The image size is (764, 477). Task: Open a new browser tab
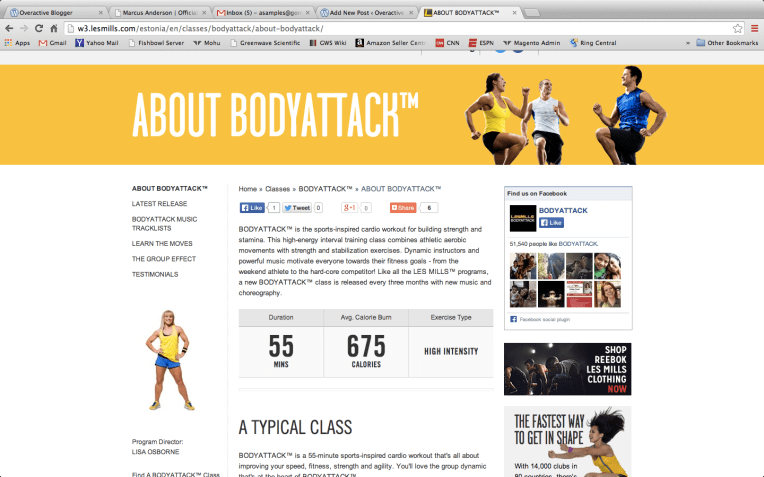[532, 13]
